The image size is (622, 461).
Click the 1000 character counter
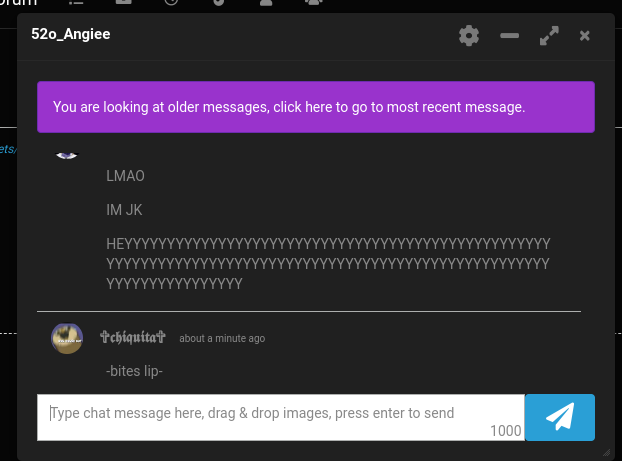tap(506, 430)
